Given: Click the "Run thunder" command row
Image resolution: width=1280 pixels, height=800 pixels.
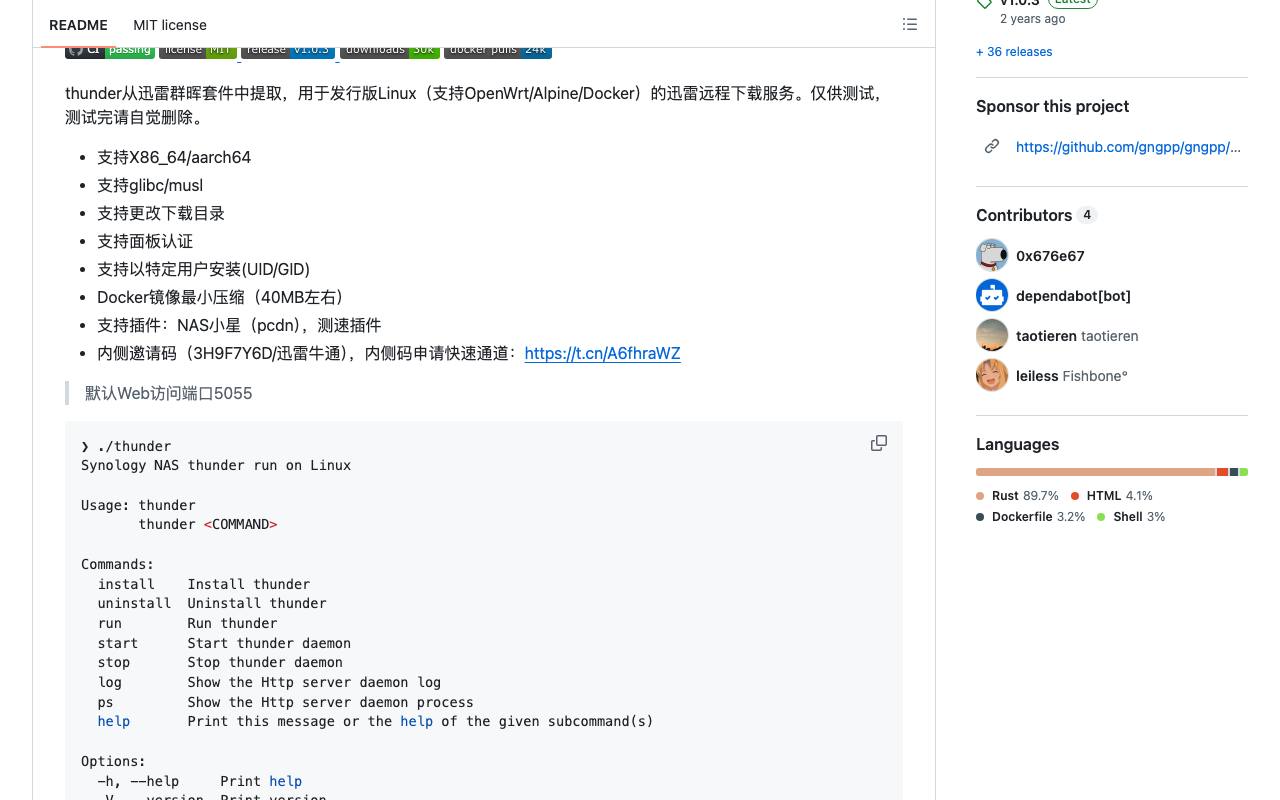Looking at the screenshot, I should click(187, 623).
